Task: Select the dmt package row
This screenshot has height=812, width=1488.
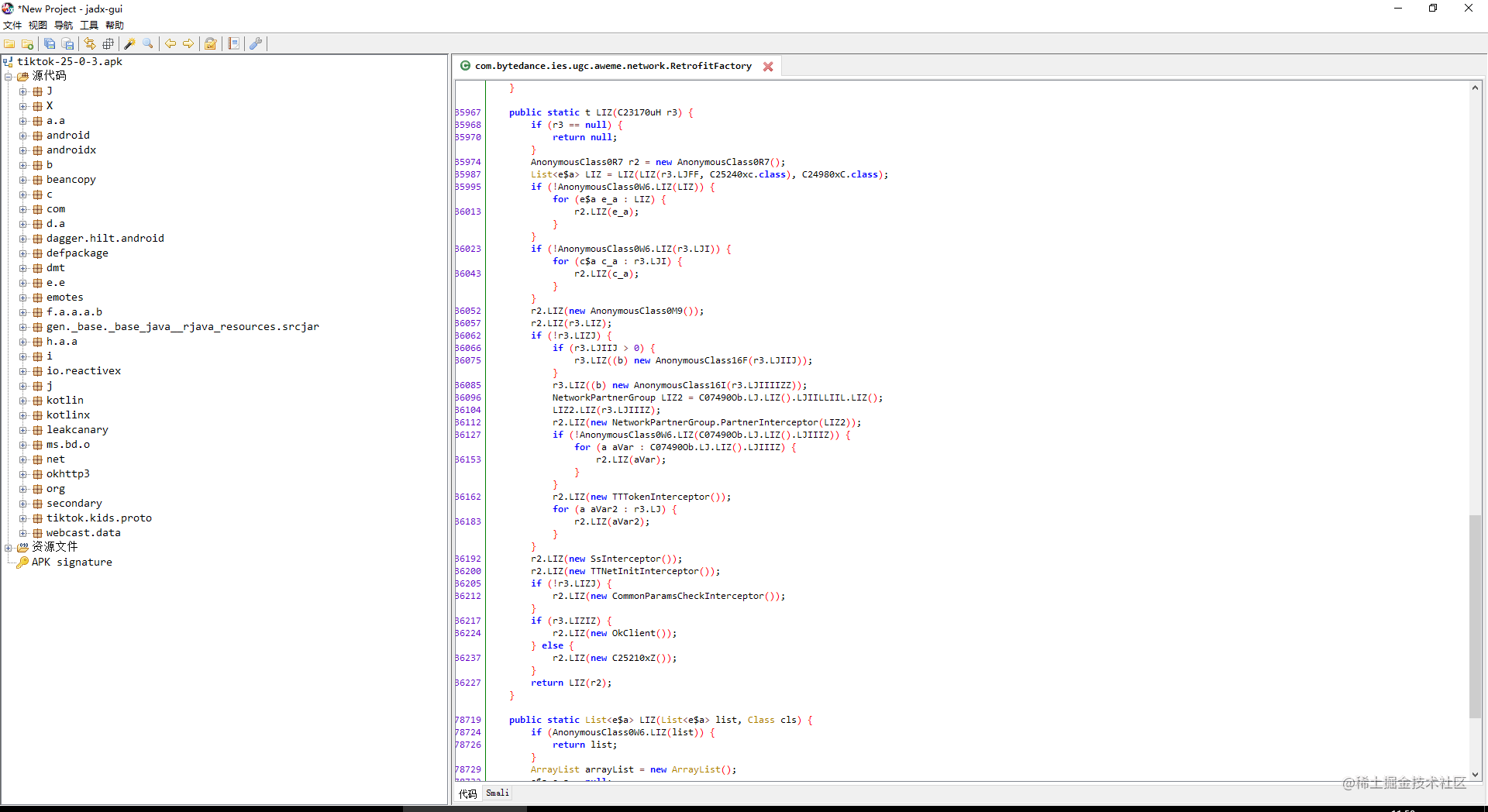Action: click(56, 268)
